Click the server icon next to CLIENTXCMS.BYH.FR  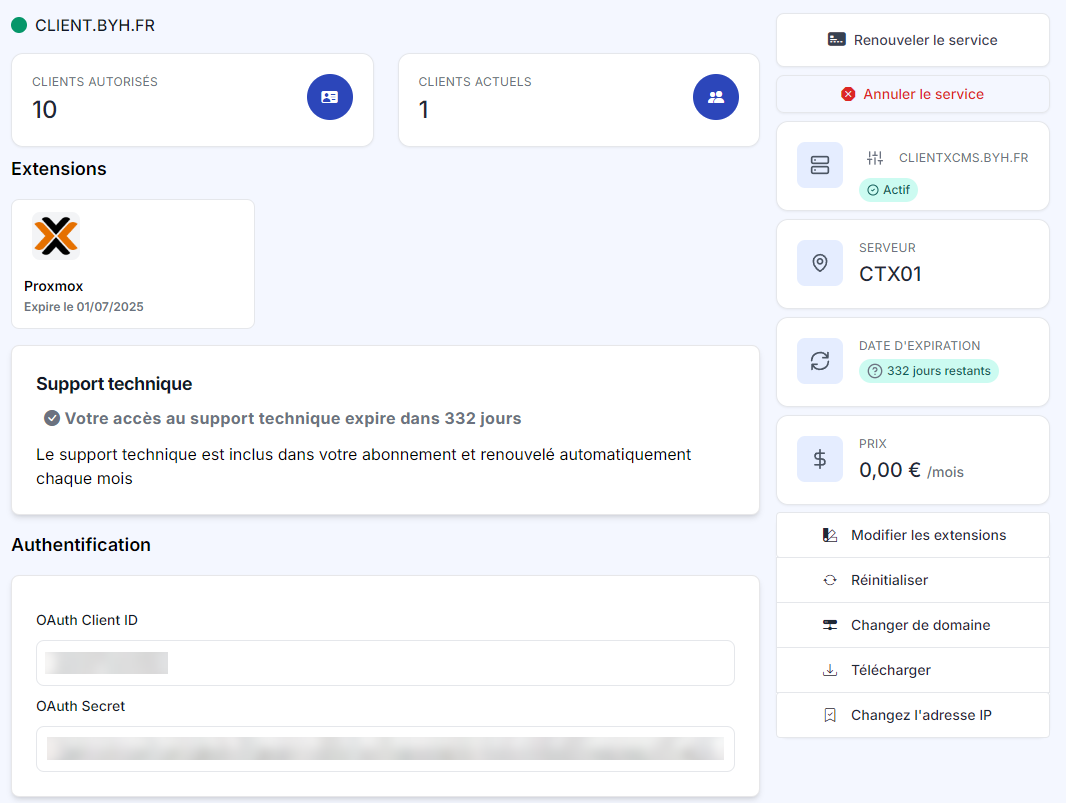coord(820,165)
